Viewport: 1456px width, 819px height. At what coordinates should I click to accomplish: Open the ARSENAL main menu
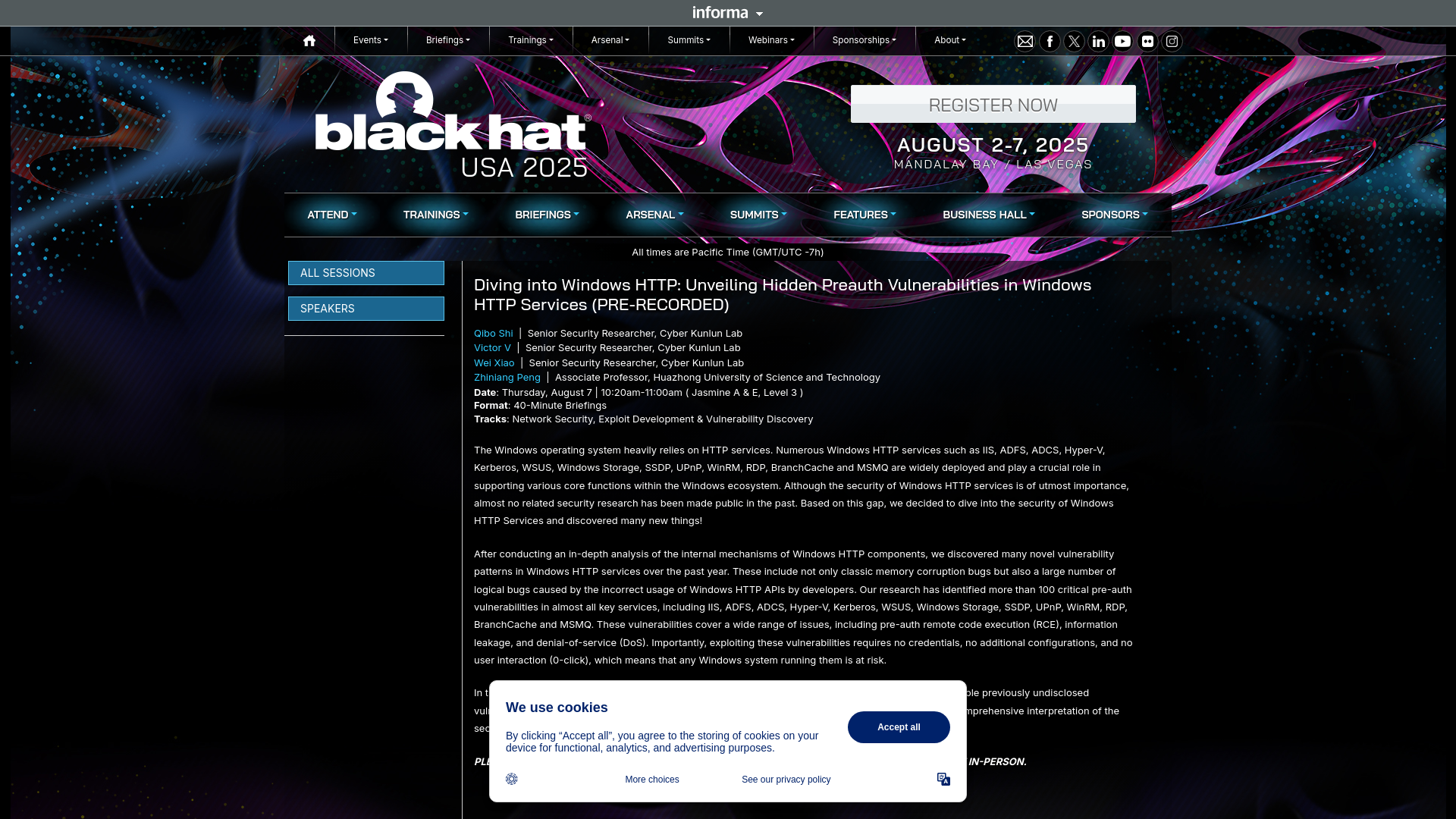654,215
